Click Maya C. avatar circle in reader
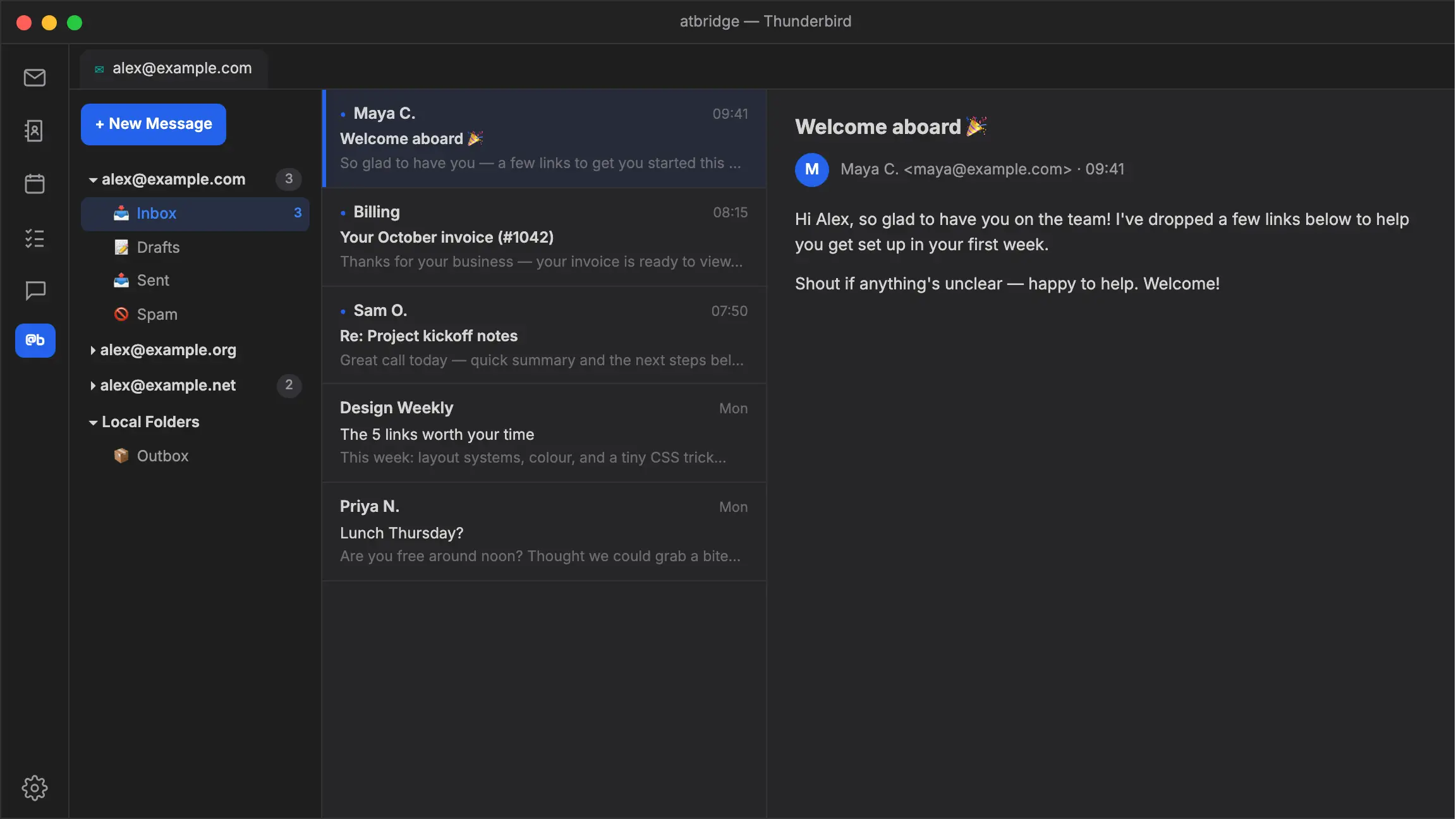The image size is (1456, 819). pyautogui.click(x=812, y=169)
